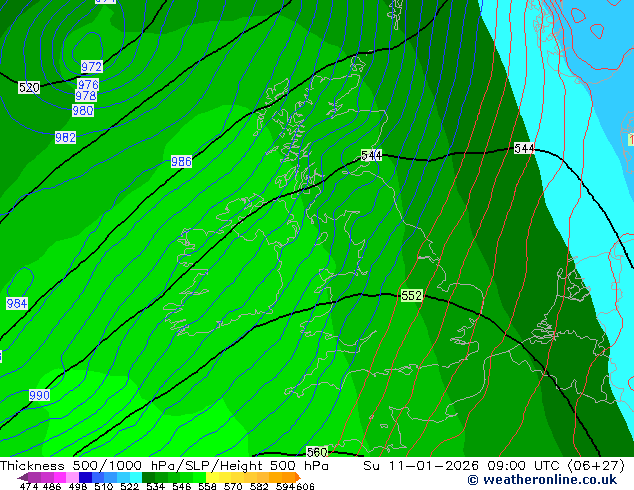Select the 560 contour label at bottom
The width and height of the screenshot is (634, 490).
click(x=317, y=452)
